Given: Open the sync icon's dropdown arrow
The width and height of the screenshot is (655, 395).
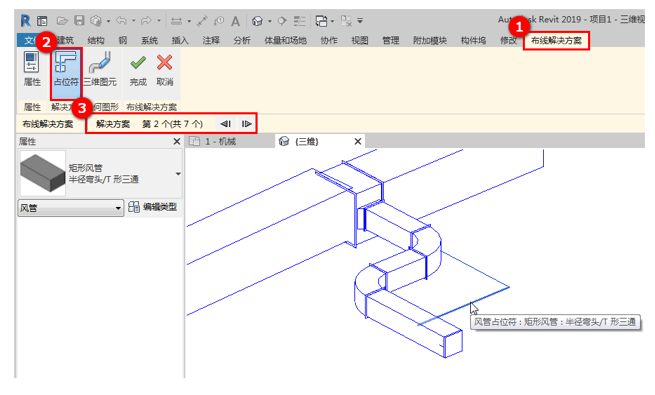Looking at the screenshot, I should point(108,20).
